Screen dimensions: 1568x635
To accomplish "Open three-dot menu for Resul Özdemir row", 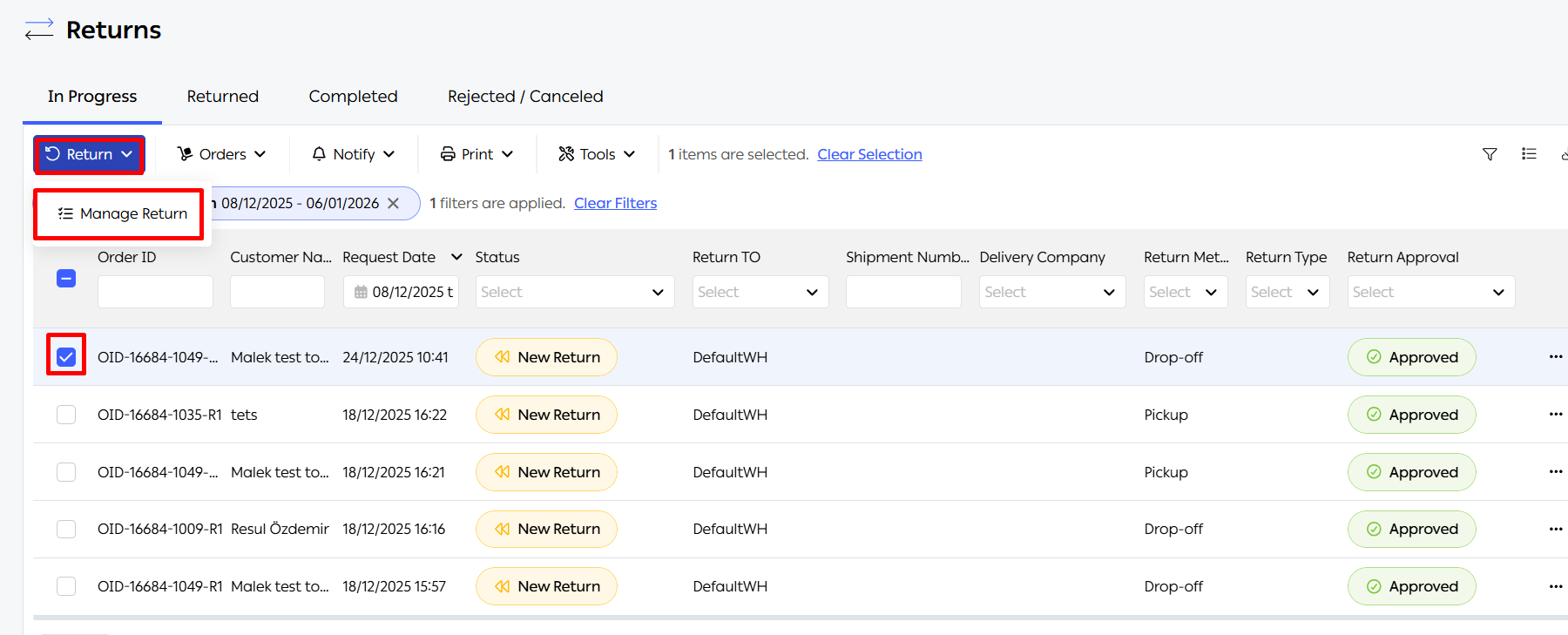I will coord(1555,529).
